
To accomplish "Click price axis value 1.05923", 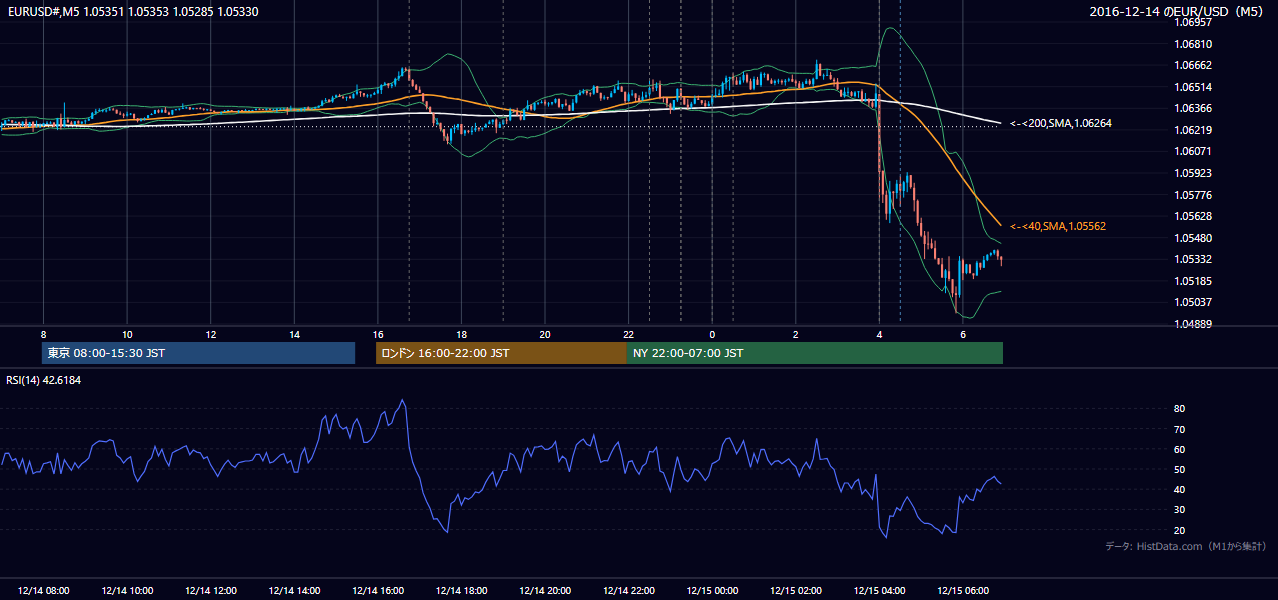I will (x=1194, y=173).
